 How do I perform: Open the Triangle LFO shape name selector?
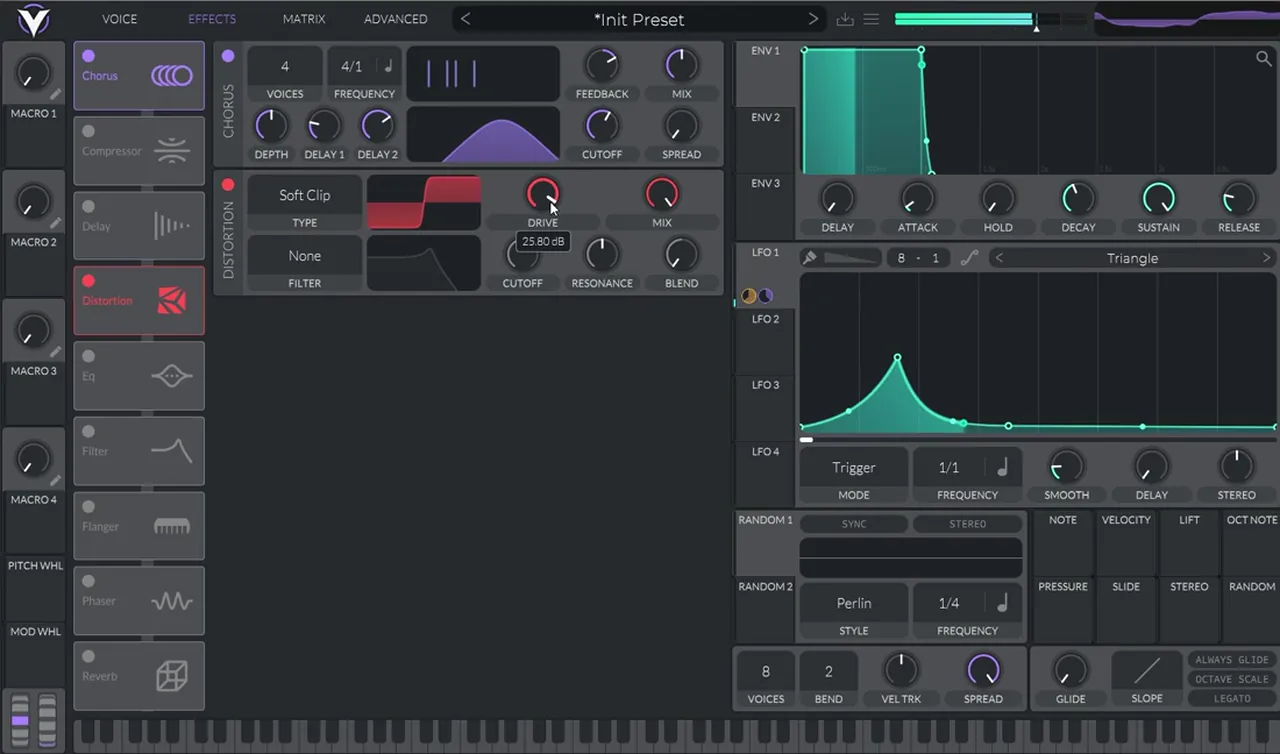1132,258
